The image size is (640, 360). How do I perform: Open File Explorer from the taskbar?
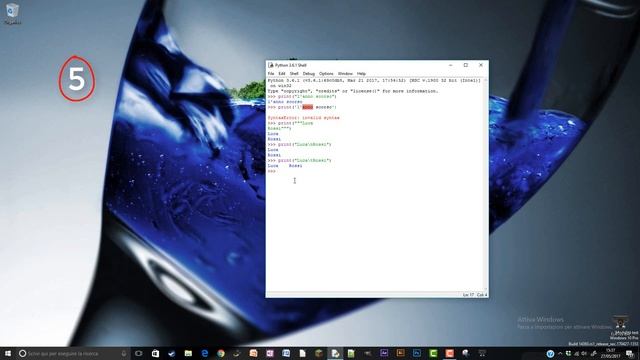coord(188,353)
